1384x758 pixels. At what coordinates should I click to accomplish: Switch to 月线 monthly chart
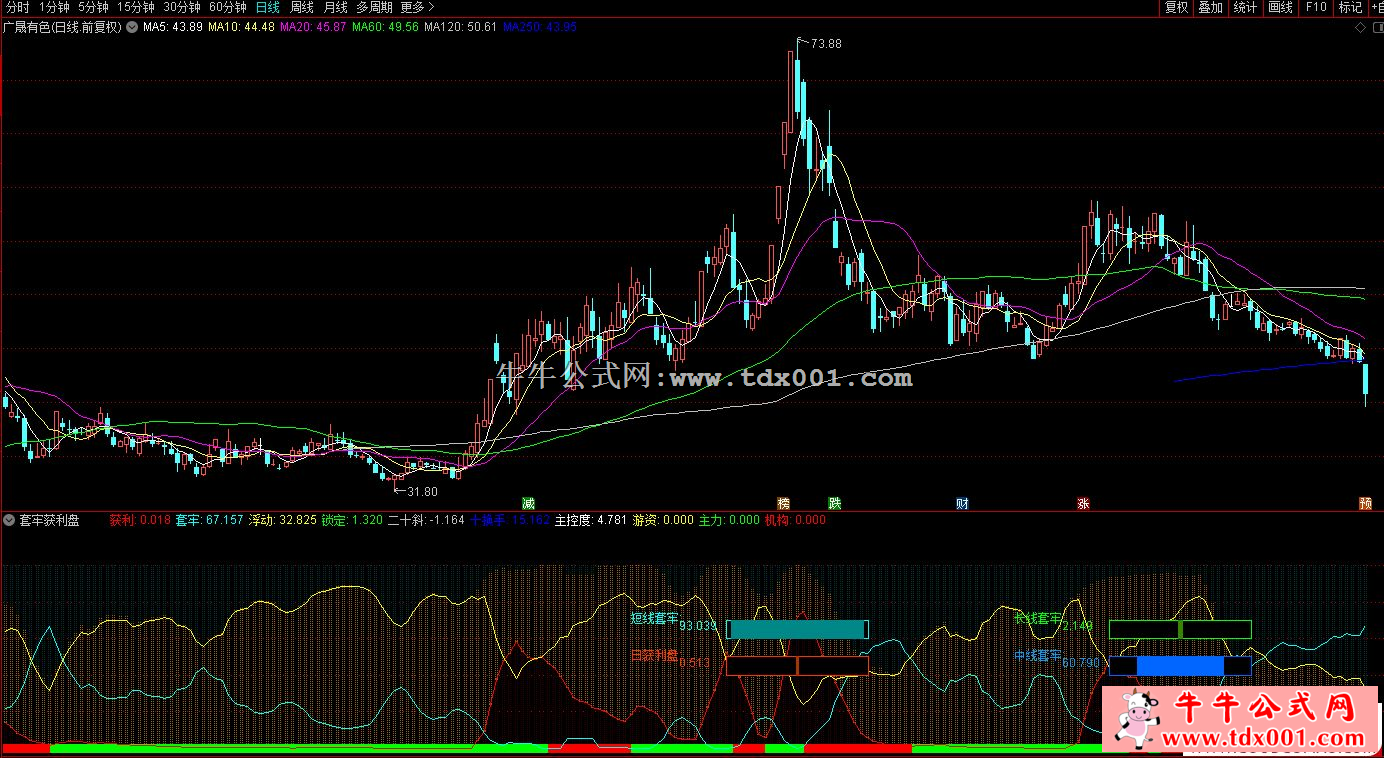pyautogui.click(x=335, y=7)
